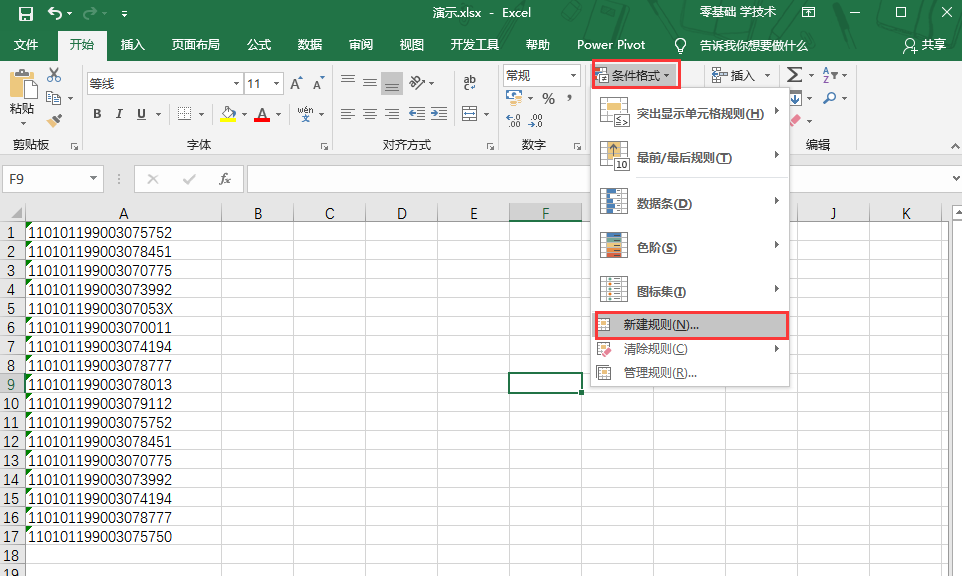Click the Paste clipboard icon
This screenshot has height=576, width=962.
23,85
